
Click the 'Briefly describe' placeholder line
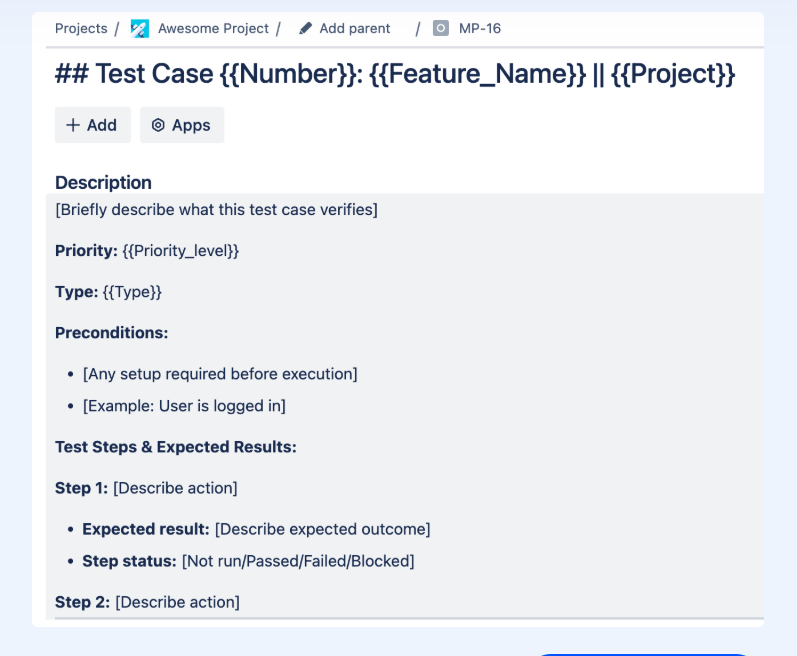(x=216, y=209)
